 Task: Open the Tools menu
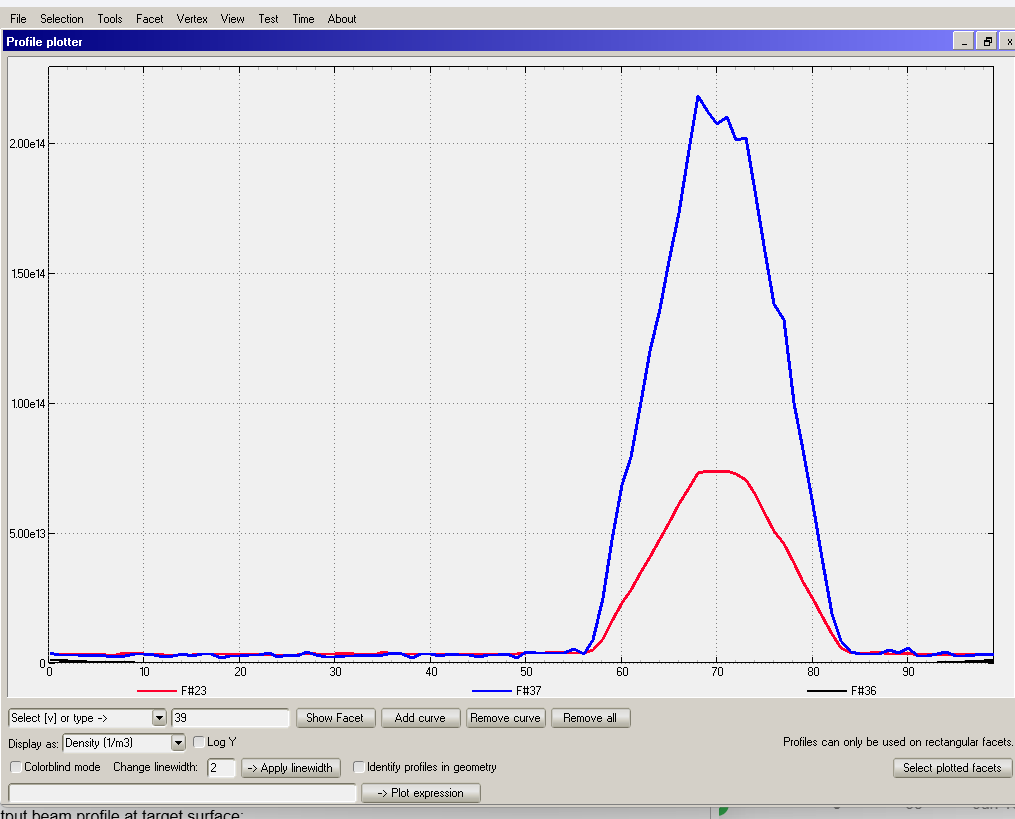(x=110, y=19)
